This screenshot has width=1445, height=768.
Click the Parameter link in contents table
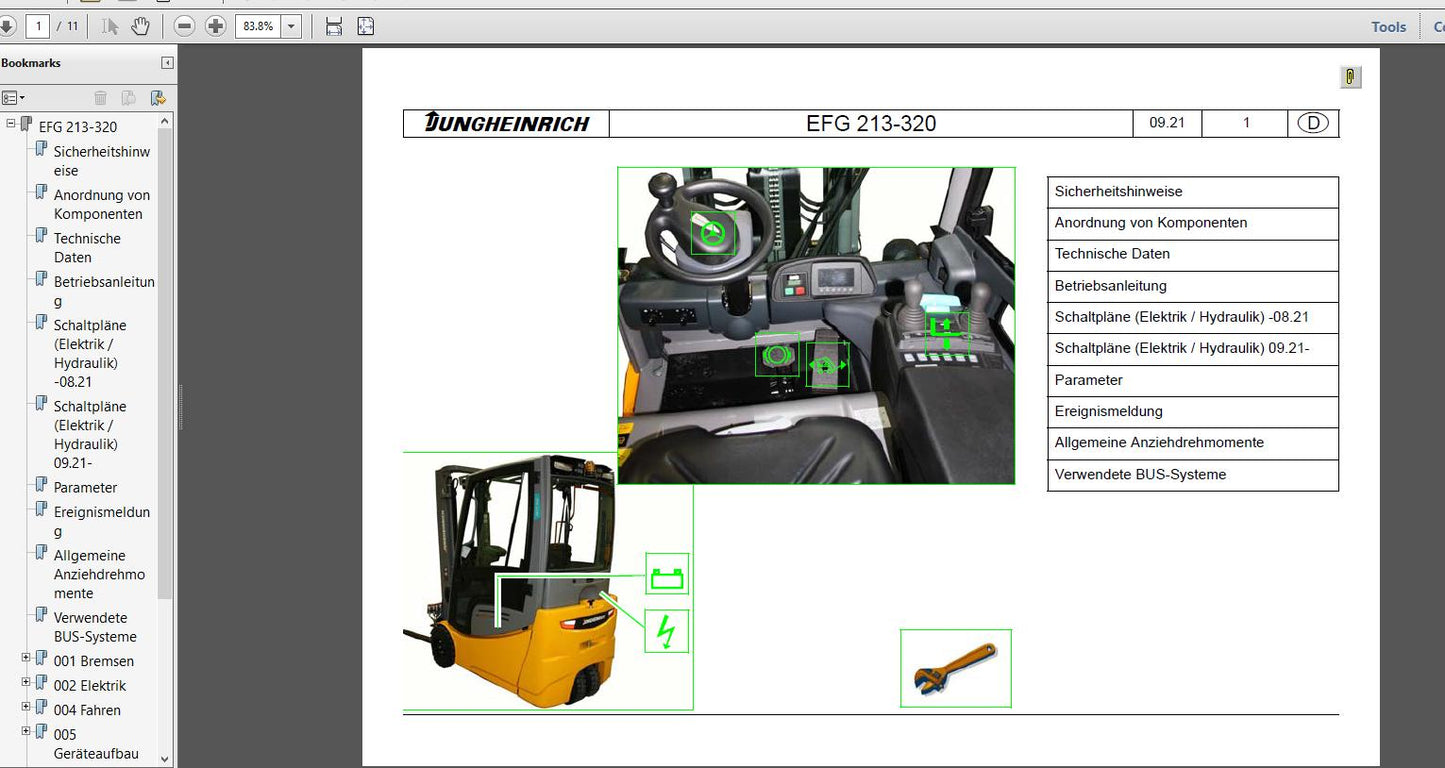click(1089, 380)
